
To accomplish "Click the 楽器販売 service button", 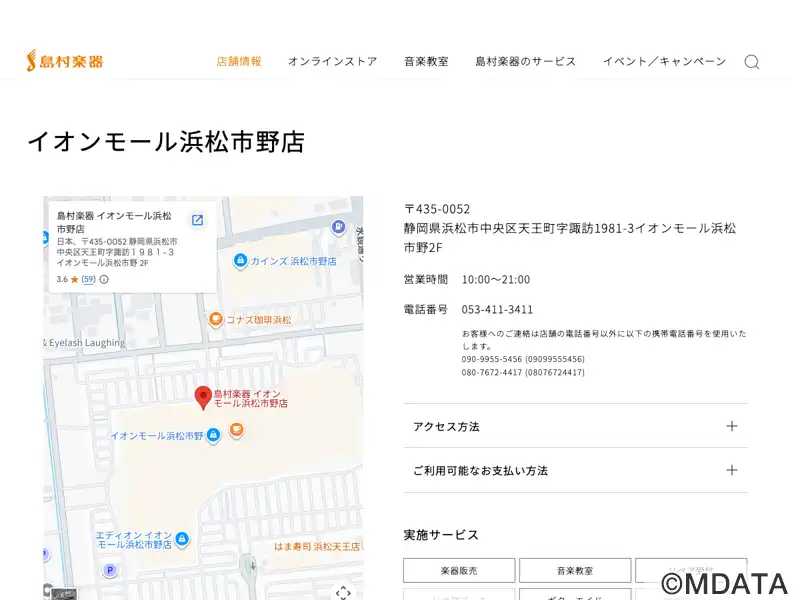I will tap(459, 570).
